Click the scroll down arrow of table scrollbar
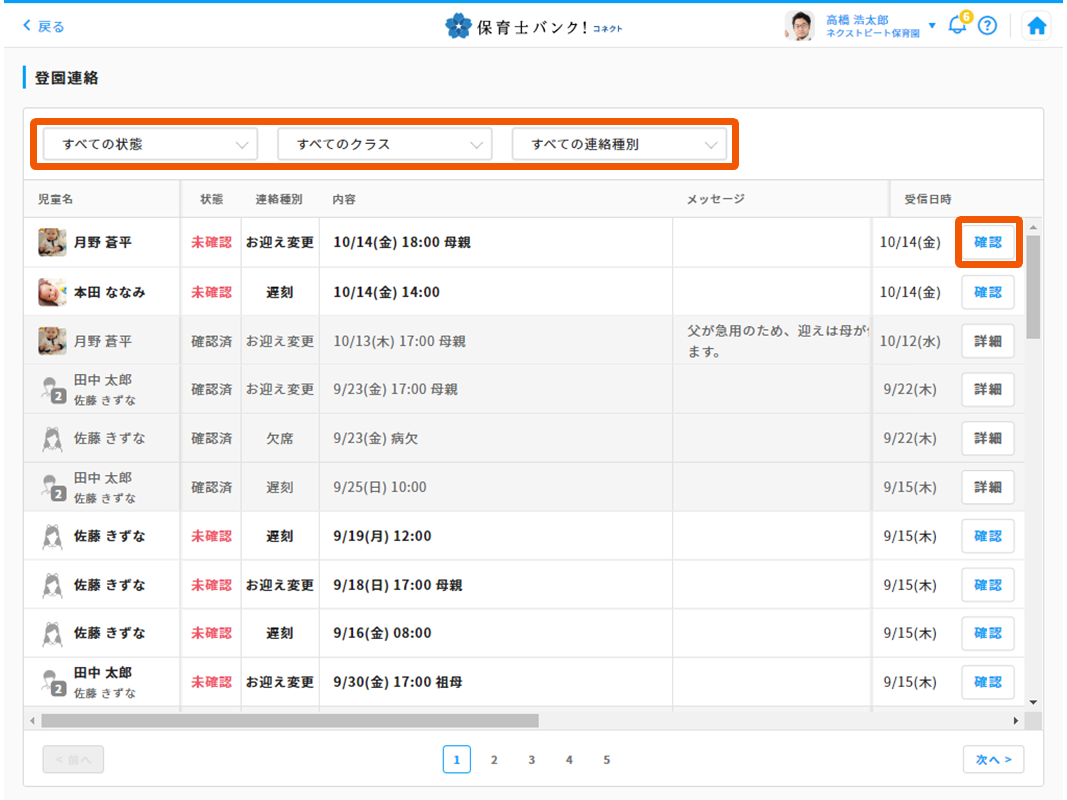 (x=1033, y=703)
